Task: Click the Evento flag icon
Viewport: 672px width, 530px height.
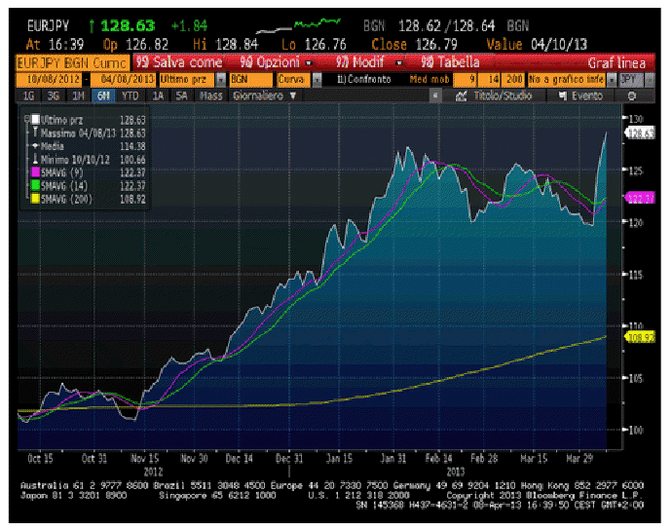Action: point(565,96)
